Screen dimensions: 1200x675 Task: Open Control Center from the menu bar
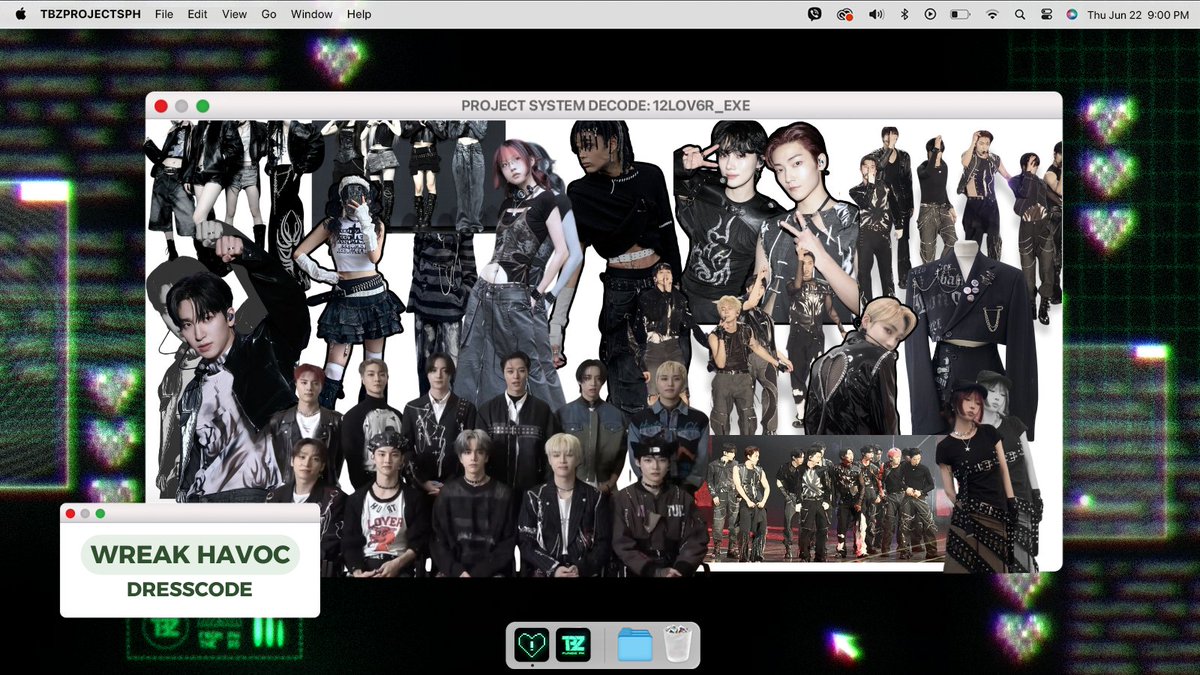point(1046,14)
